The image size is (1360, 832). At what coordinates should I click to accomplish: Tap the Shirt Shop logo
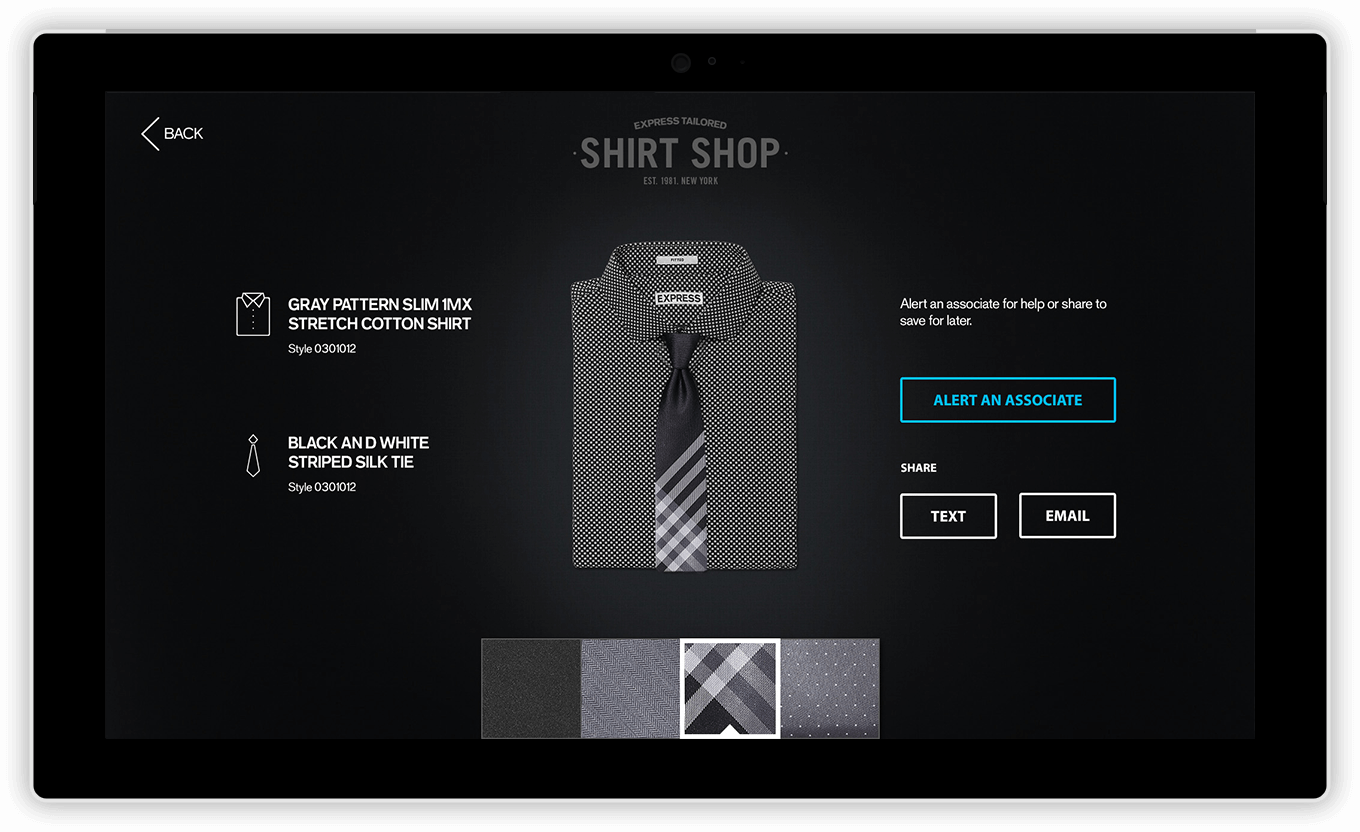click(x=680, y=152)
